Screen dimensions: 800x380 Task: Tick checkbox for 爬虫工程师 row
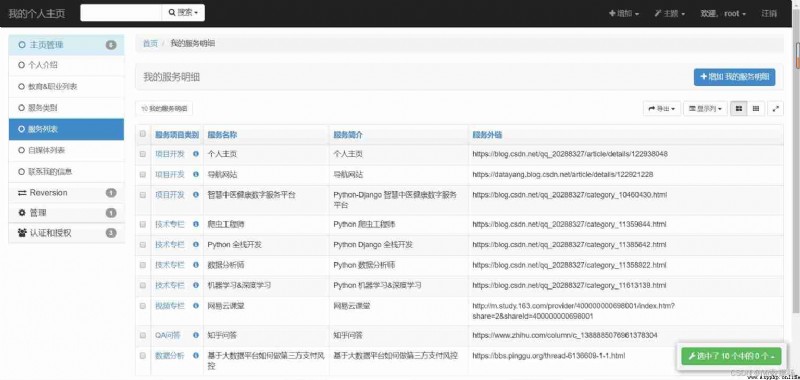point(143,224)
